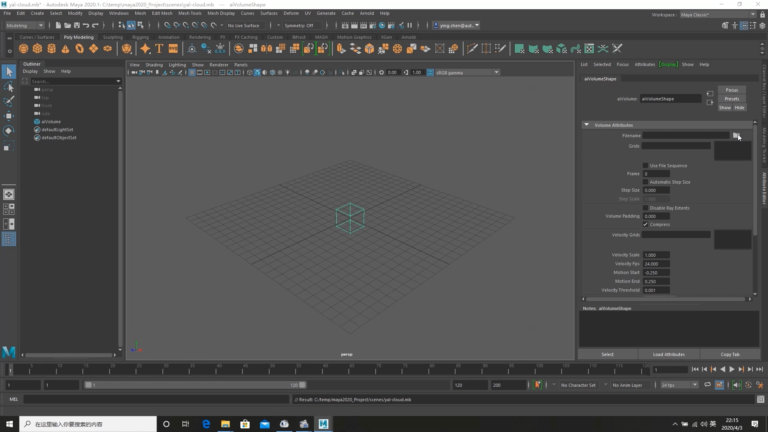The width and height of the screenshot is (768, 432).
Task: Open Microsoft Edge from taskbar
Action: (206, 424)
